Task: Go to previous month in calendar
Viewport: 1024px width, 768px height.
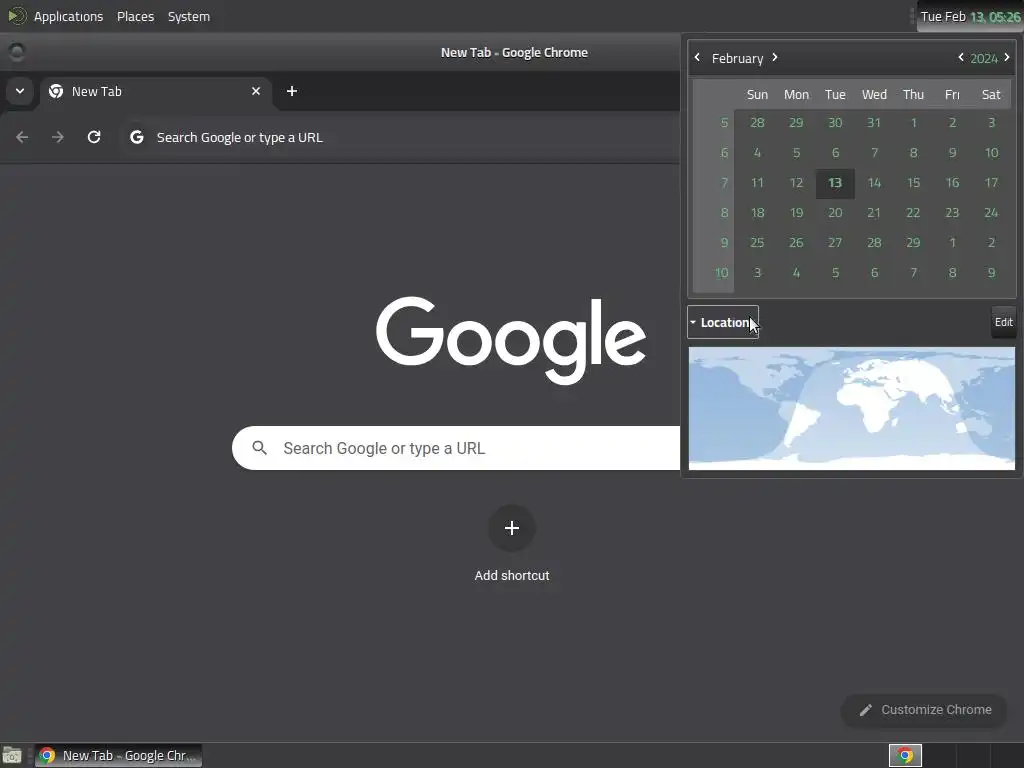Action: coord(697,57)
